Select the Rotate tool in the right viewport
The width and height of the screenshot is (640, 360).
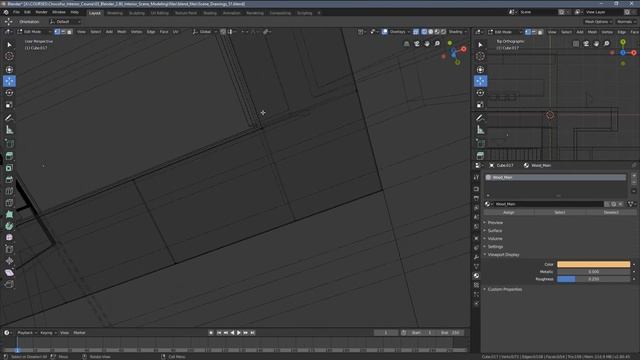480,93
